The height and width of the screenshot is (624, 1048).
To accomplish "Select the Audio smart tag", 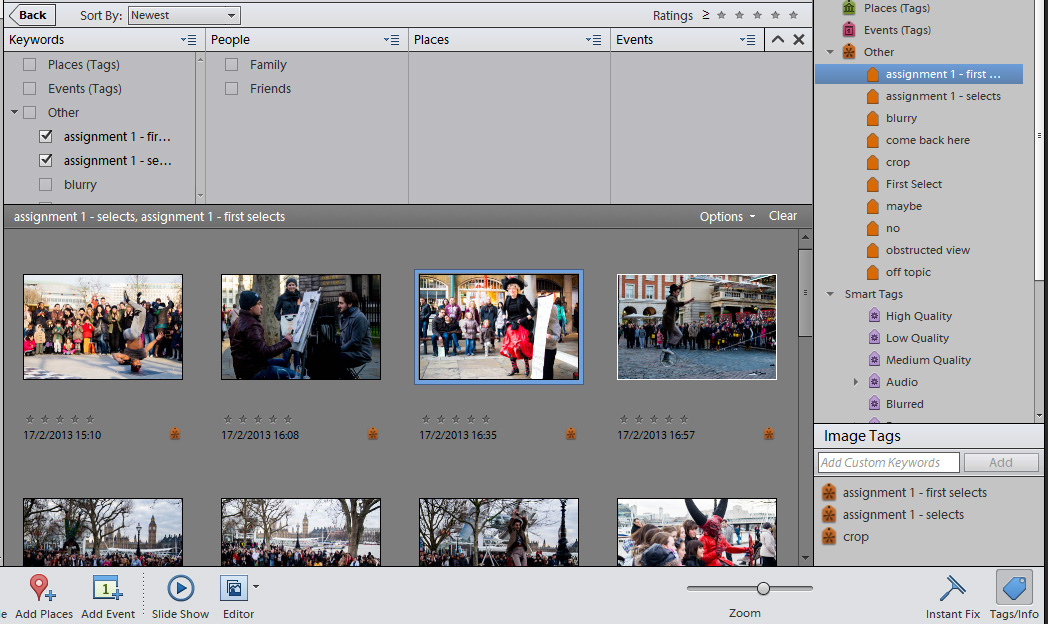I will [902, 382].
